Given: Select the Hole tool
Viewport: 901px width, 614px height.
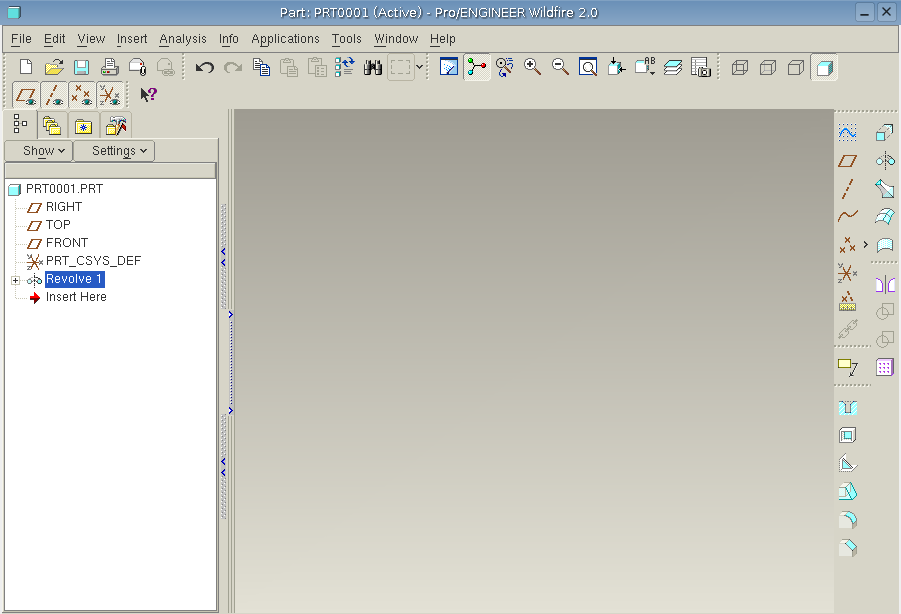Looking at the screenshot, I should [x=848, y=408].
